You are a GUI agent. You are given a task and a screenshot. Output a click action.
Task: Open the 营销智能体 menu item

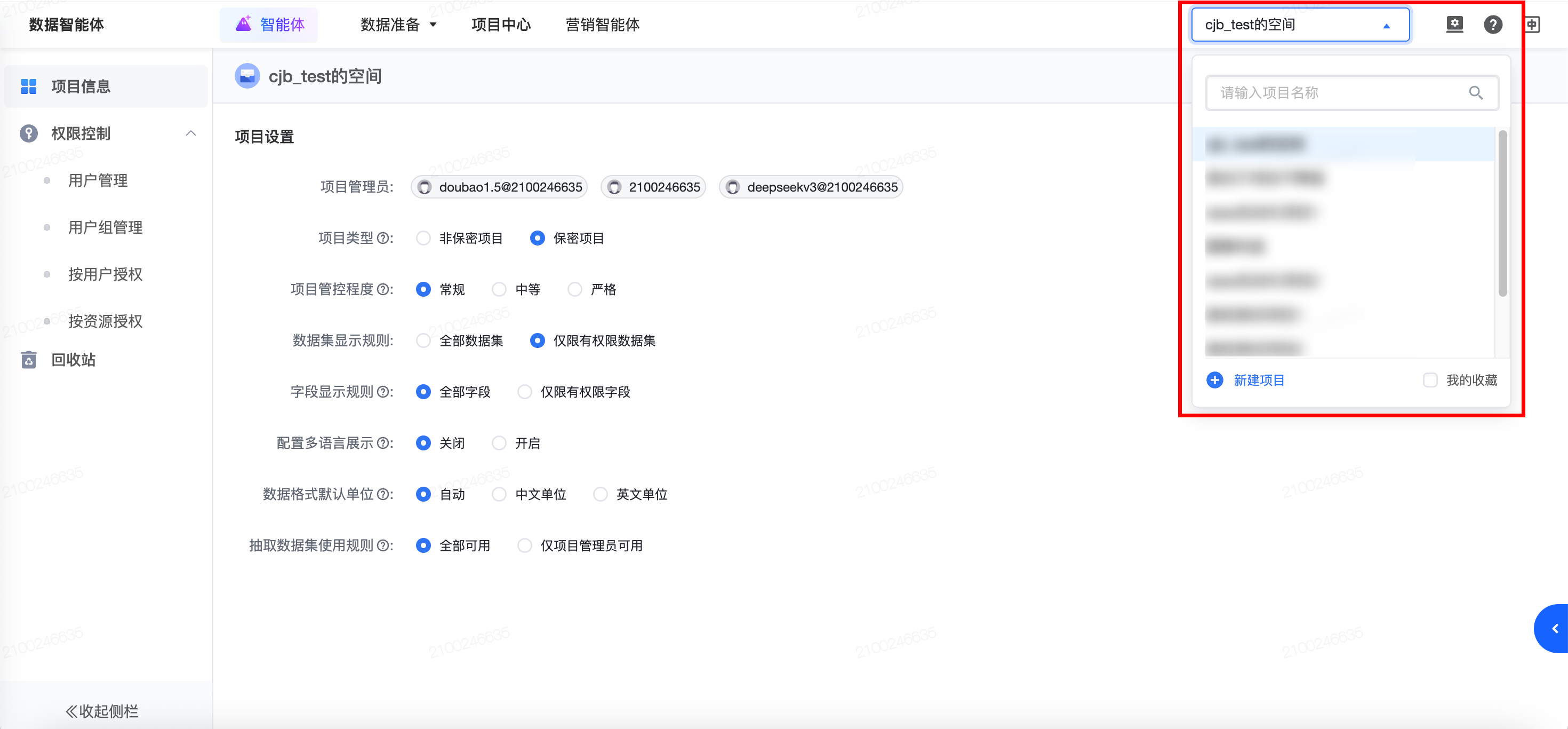[x=602, y=25]
